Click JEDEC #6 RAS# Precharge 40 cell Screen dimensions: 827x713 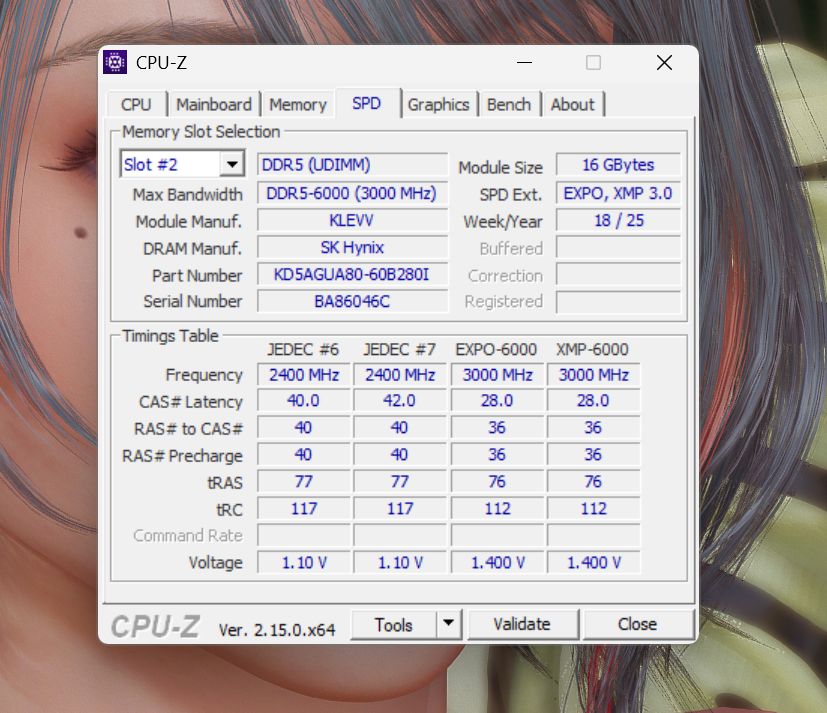[x=304, y=455]
